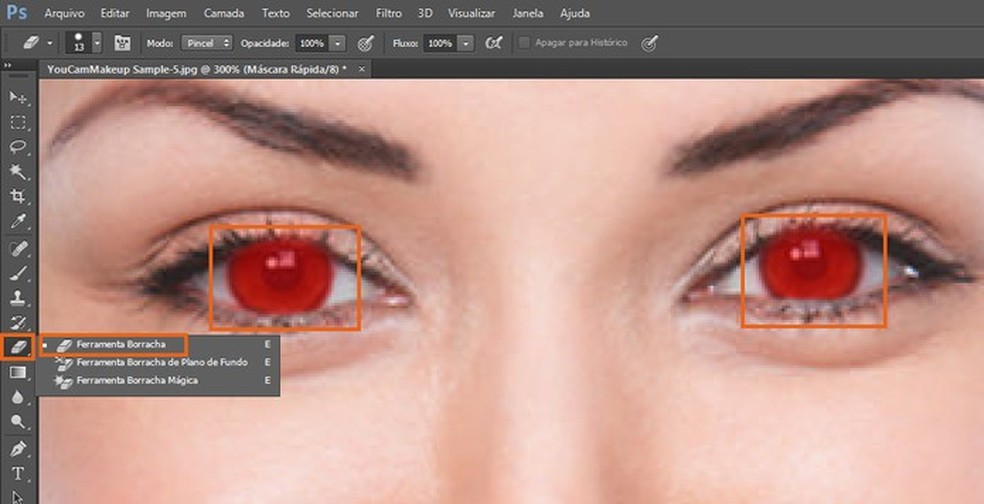Click the Fluxo 100% field
This screenshot has height=504, width=984.
click(x=440, y=43)
